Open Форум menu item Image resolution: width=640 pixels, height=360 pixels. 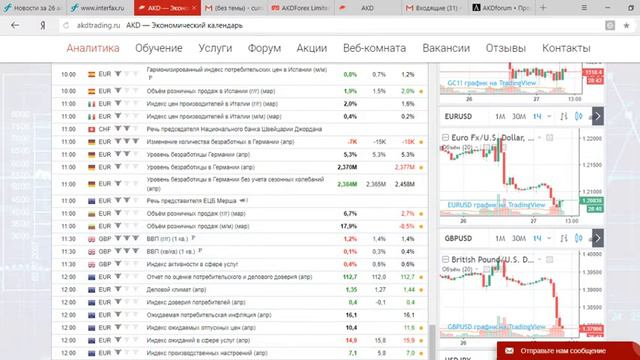(264, 48)
